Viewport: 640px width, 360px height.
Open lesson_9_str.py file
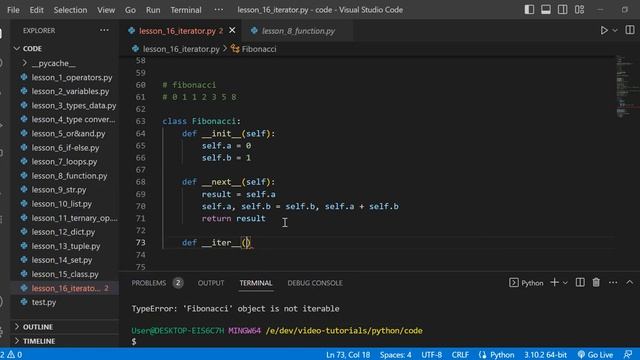point(59,190)
